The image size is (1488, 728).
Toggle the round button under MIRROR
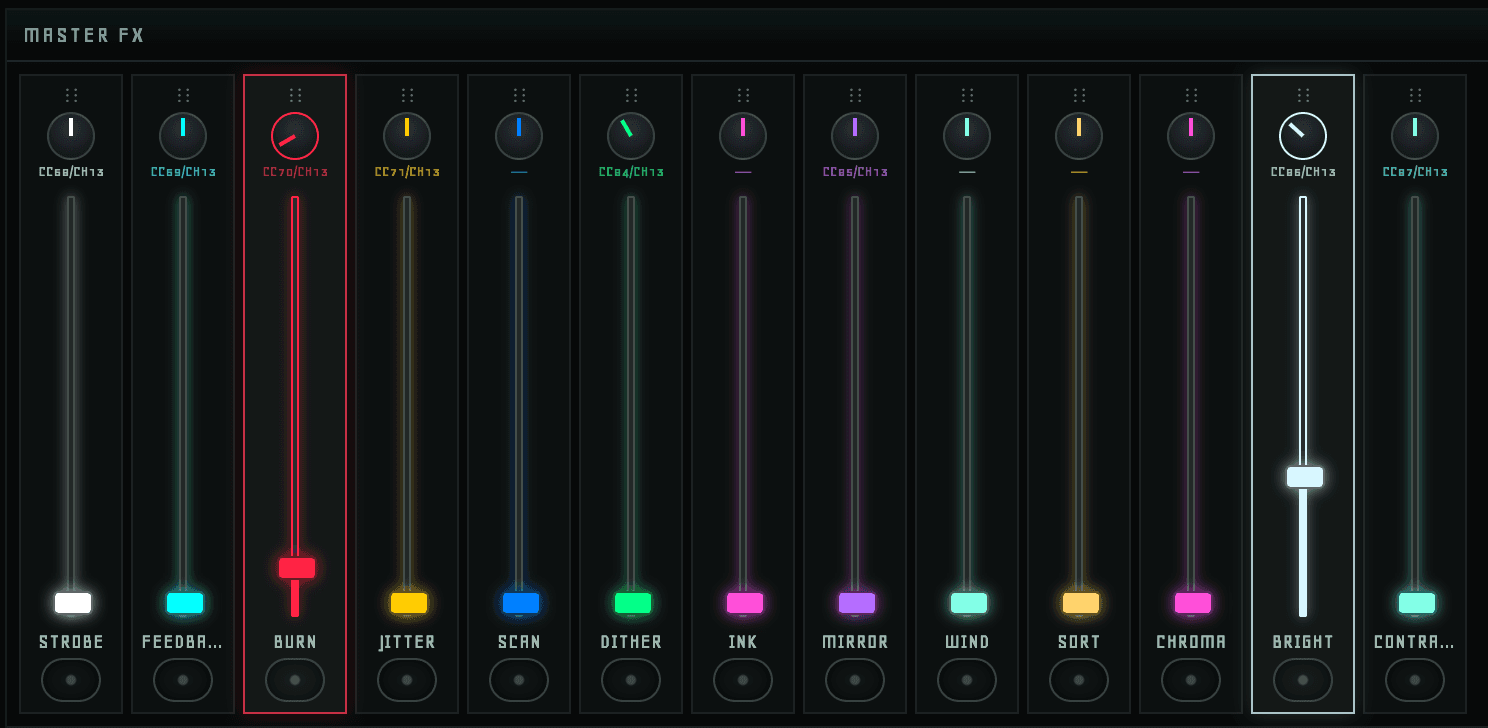pos(855,680)
